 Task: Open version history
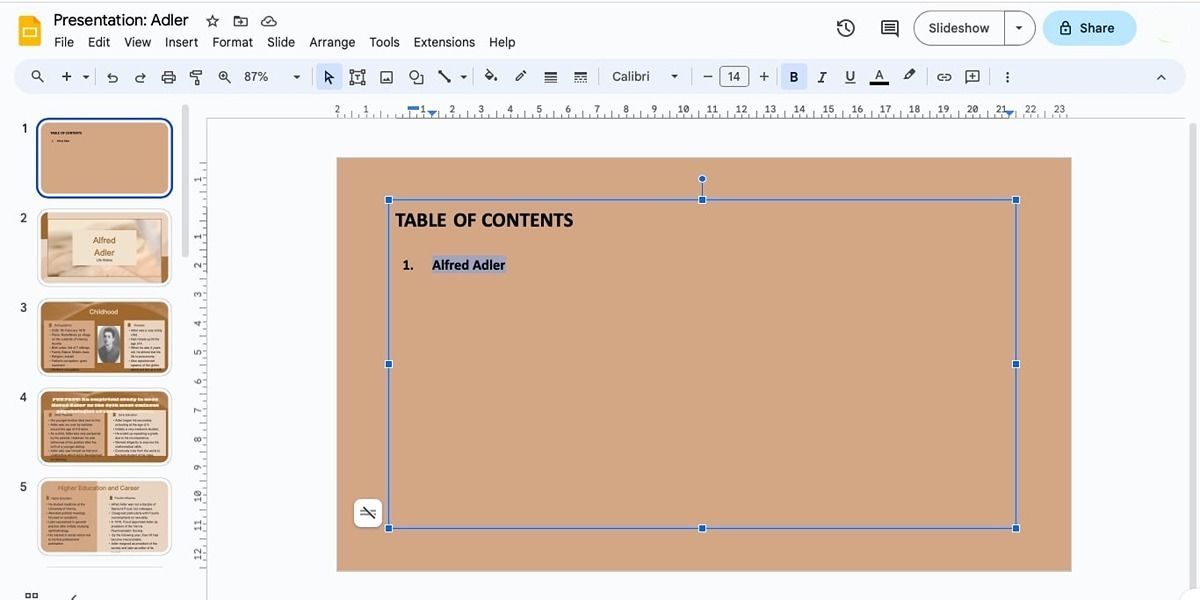click(x=845, y=28)
